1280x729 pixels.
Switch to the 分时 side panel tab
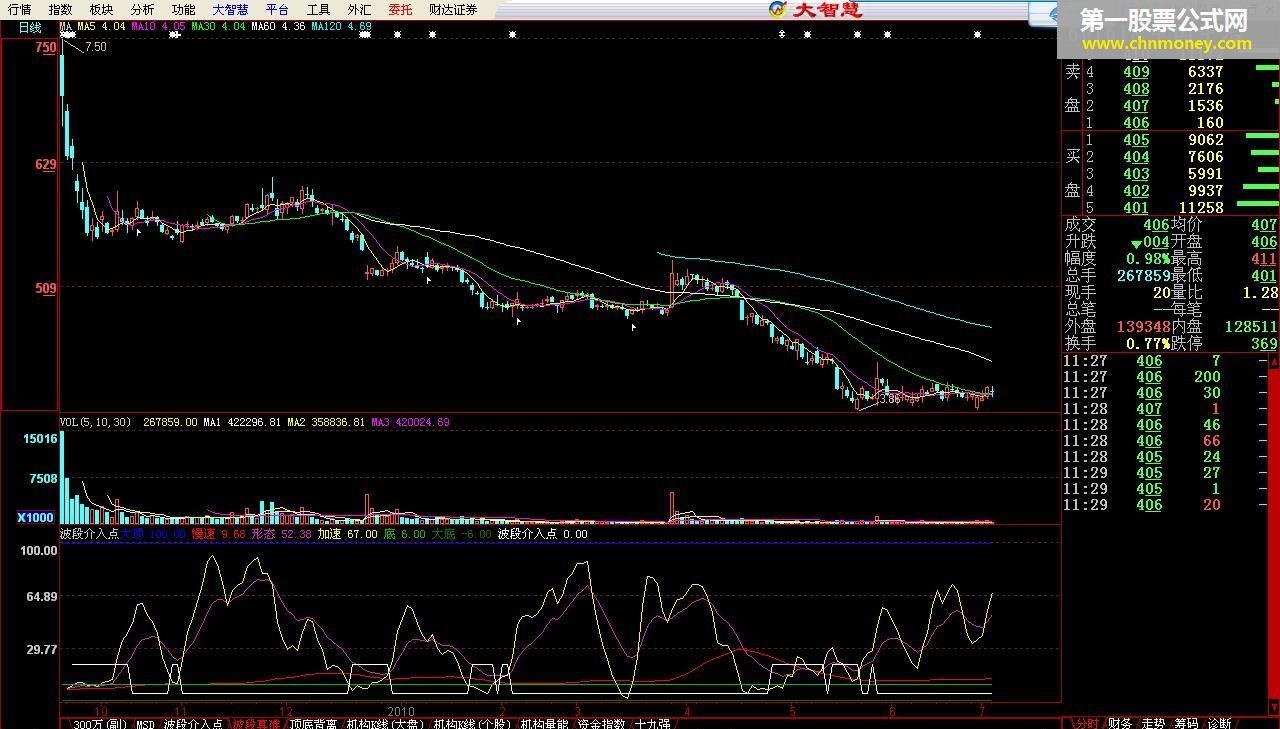coord(1085,723)
